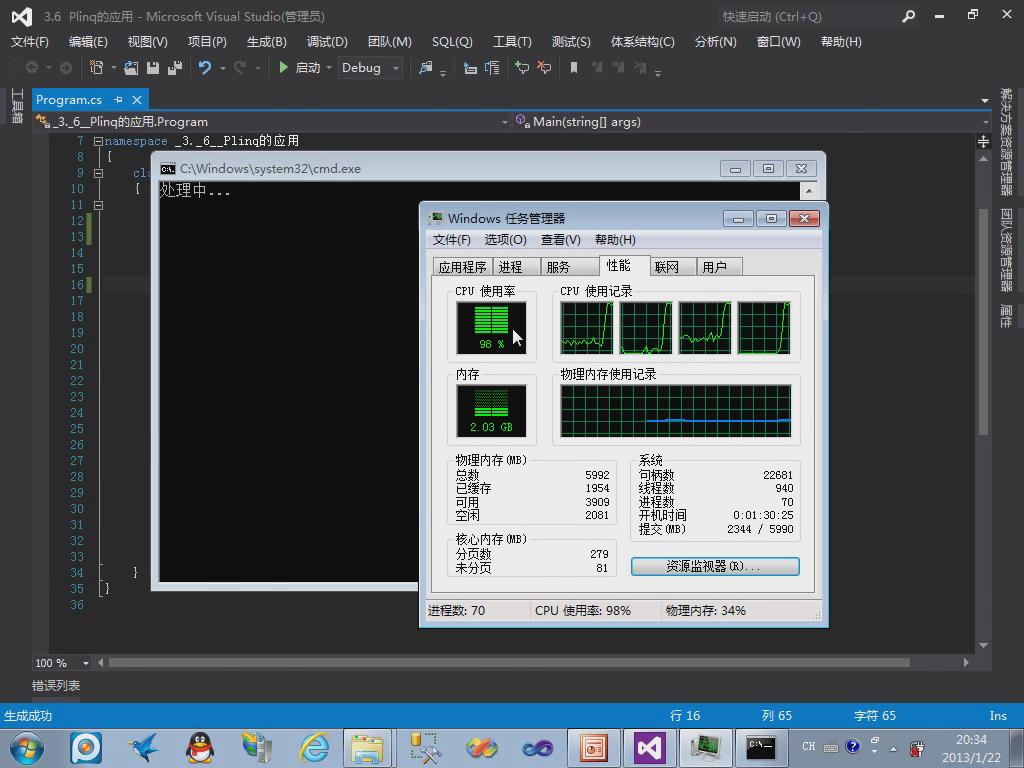This screenshot has height=768, width=1024.
Task: Open Windows Explorer folder in taskbar
Action: 367,748
